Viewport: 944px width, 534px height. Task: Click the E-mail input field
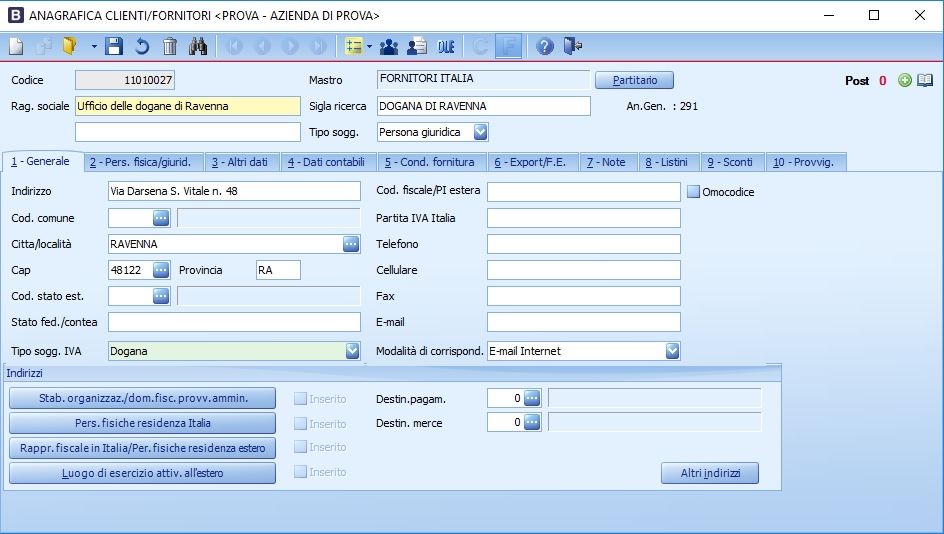[x=584, y=322]
